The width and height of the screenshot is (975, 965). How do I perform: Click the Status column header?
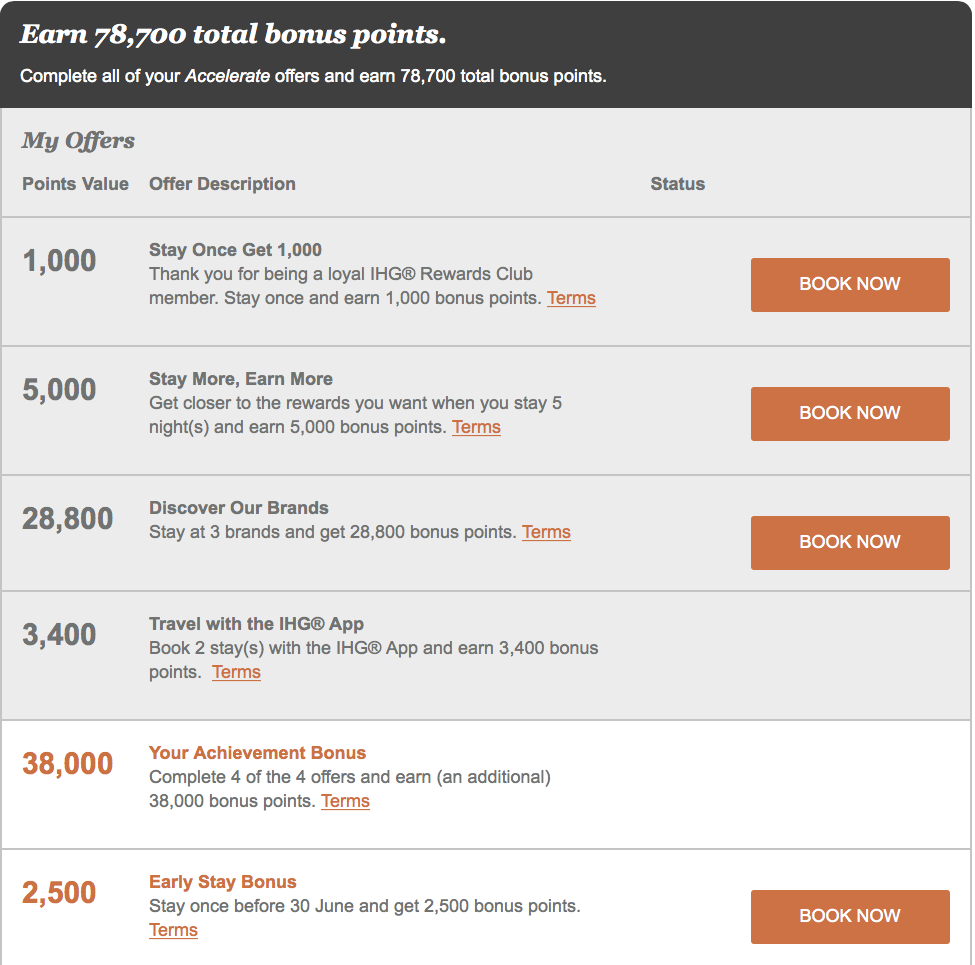click(678, 184)
